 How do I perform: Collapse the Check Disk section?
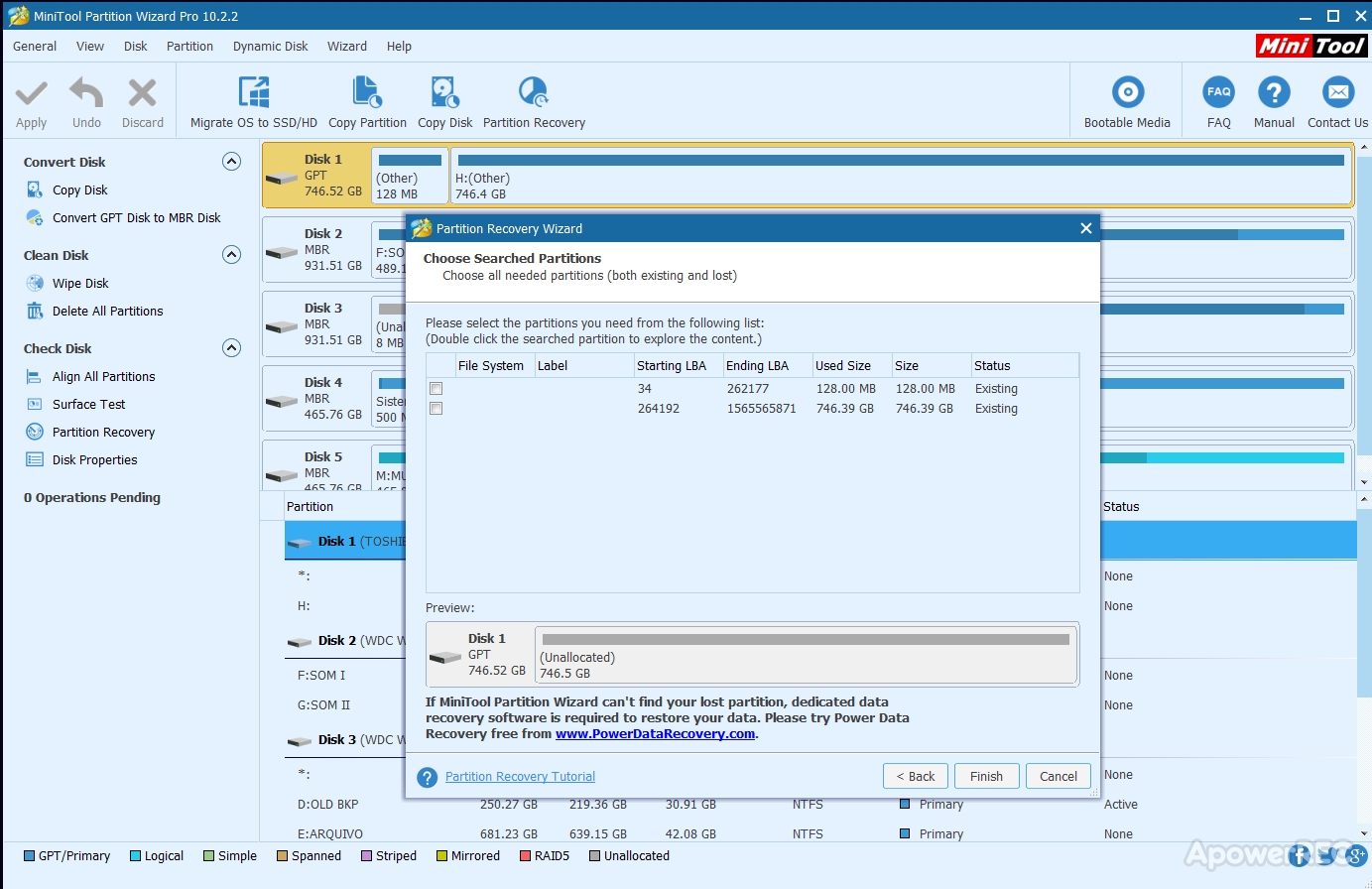click(x=231, y=348)
